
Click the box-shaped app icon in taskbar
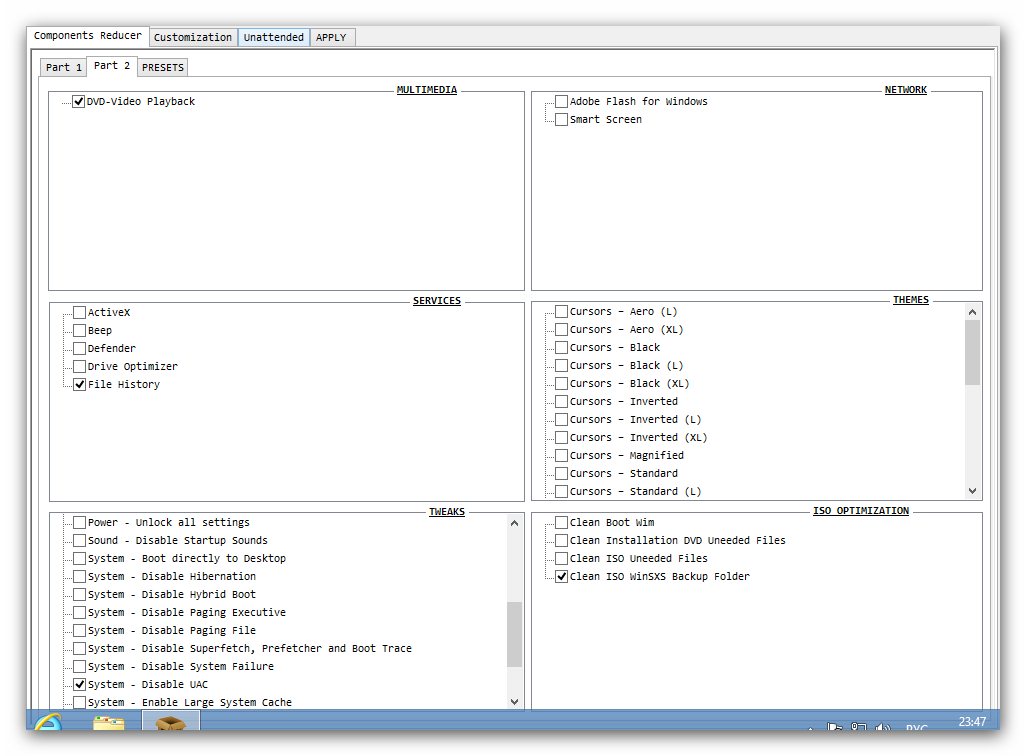(x=170, y=724)
